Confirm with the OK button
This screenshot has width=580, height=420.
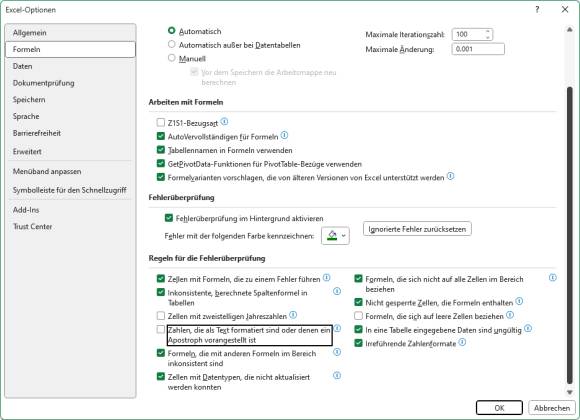coord(499,408)
